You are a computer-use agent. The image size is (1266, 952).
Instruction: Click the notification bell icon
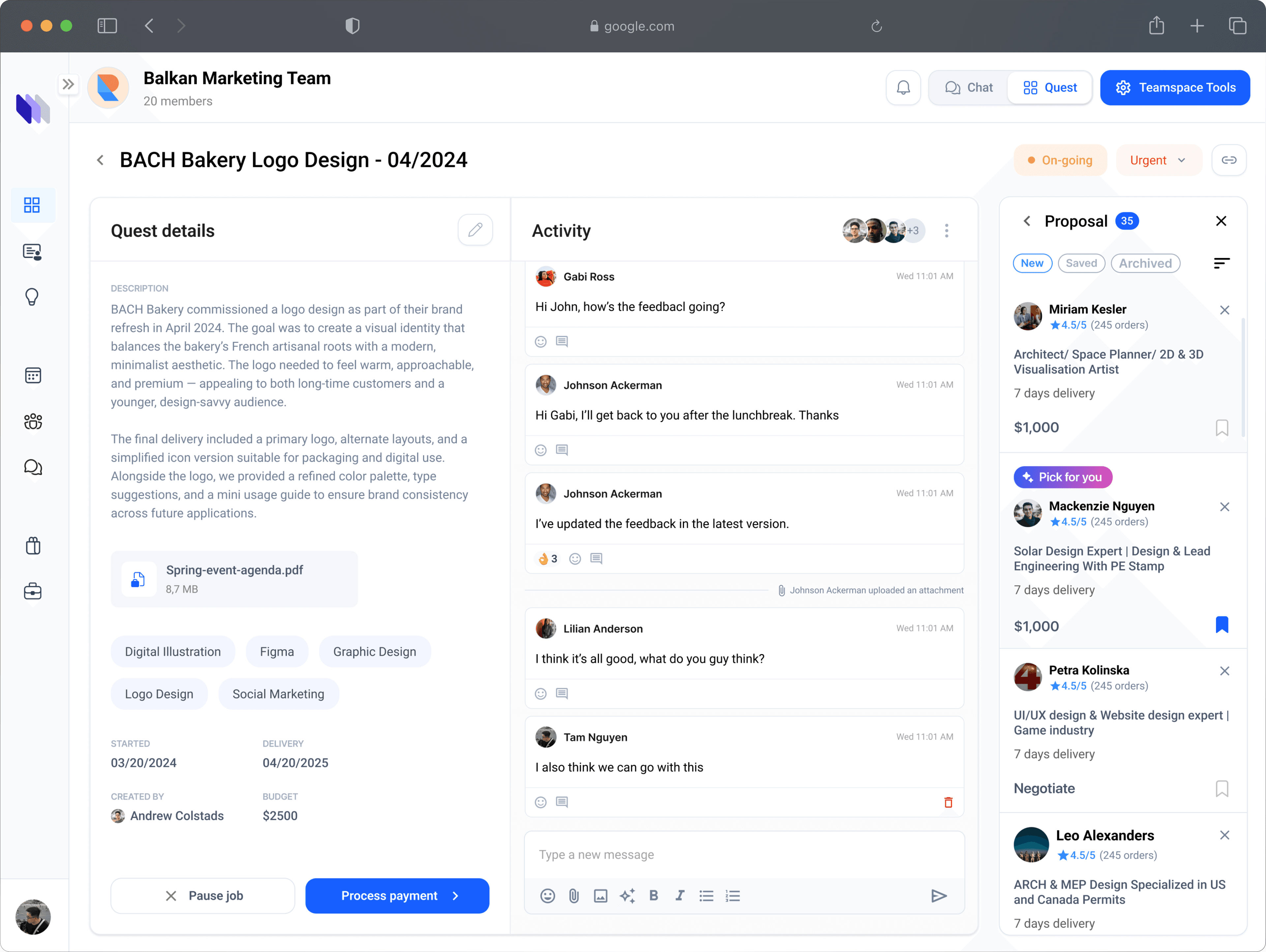pos(903,88)
